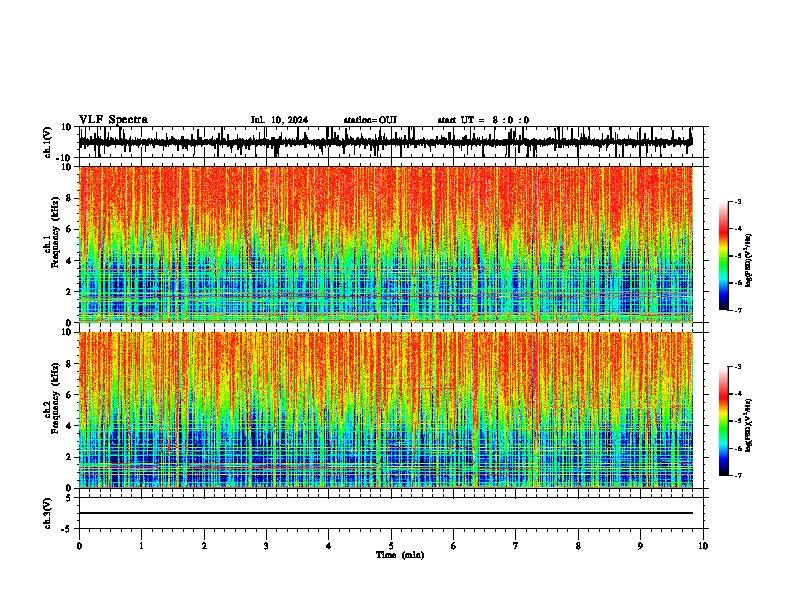Click the 'ch.3(V)' axis label
Viewport: 792px width, 612px height.
48,513
